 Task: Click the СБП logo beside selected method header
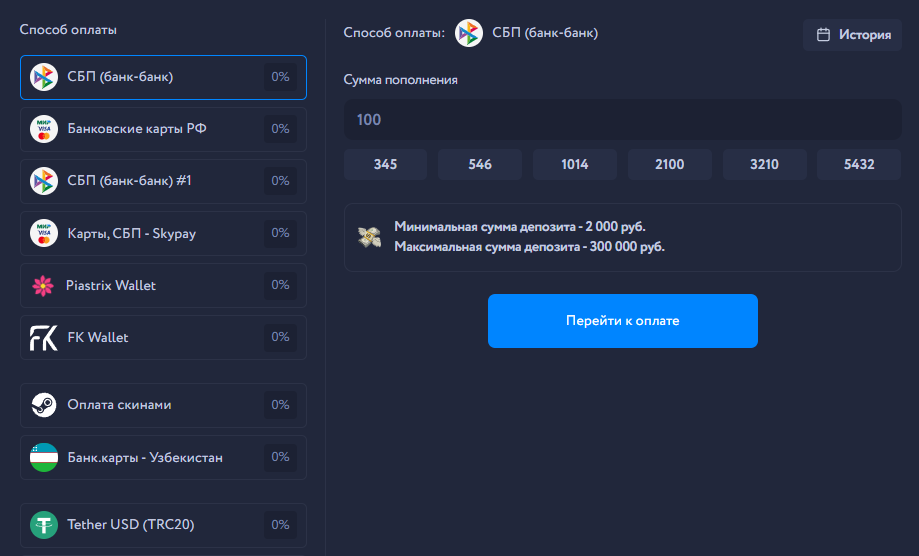(469, 33)
